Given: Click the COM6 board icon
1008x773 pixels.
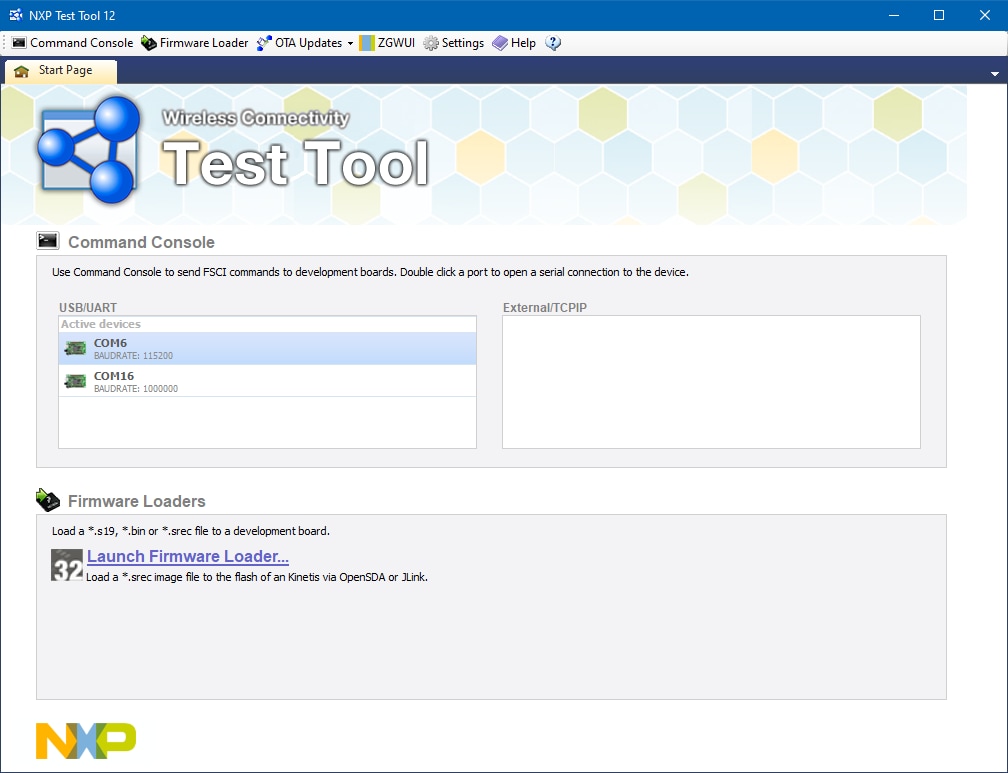Looking at the screenshot, I should point(75,349).
